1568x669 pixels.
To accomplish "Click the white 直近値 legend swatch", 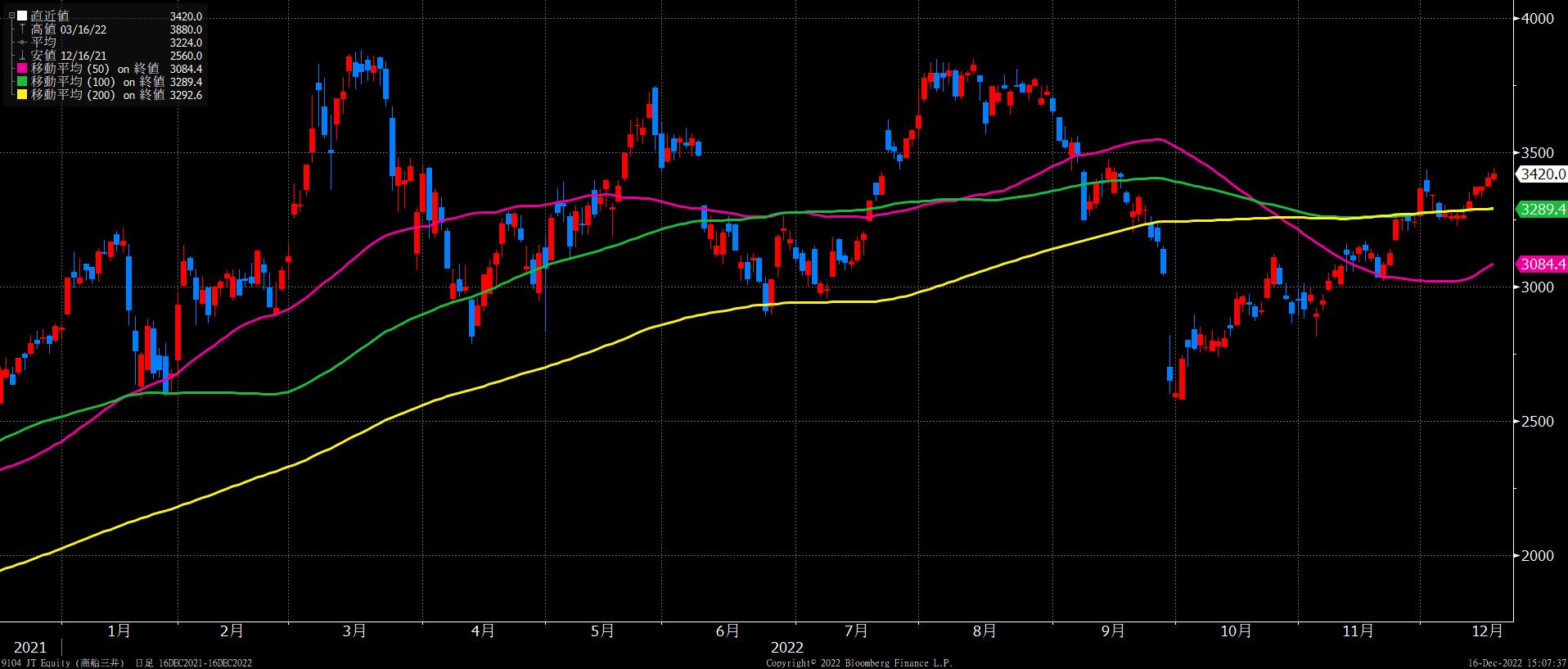I will [22, 16].
